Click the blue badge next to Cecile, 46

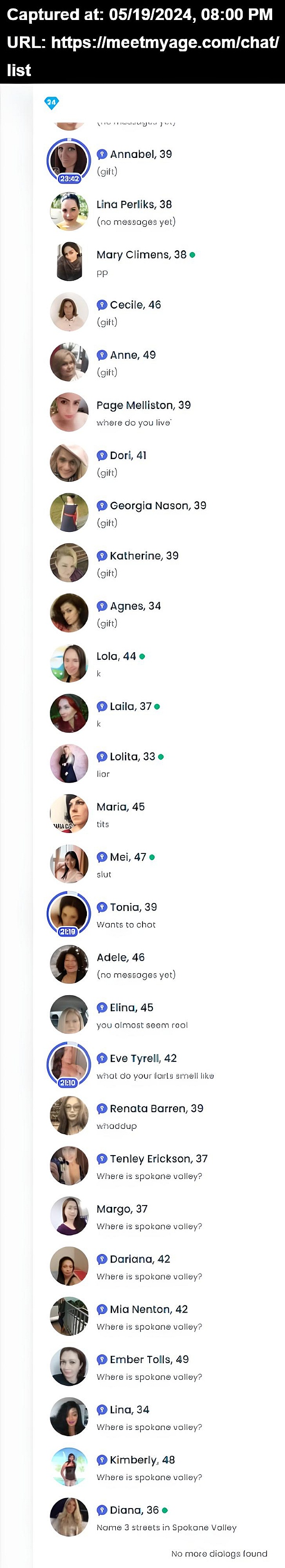tap(102, 305)
